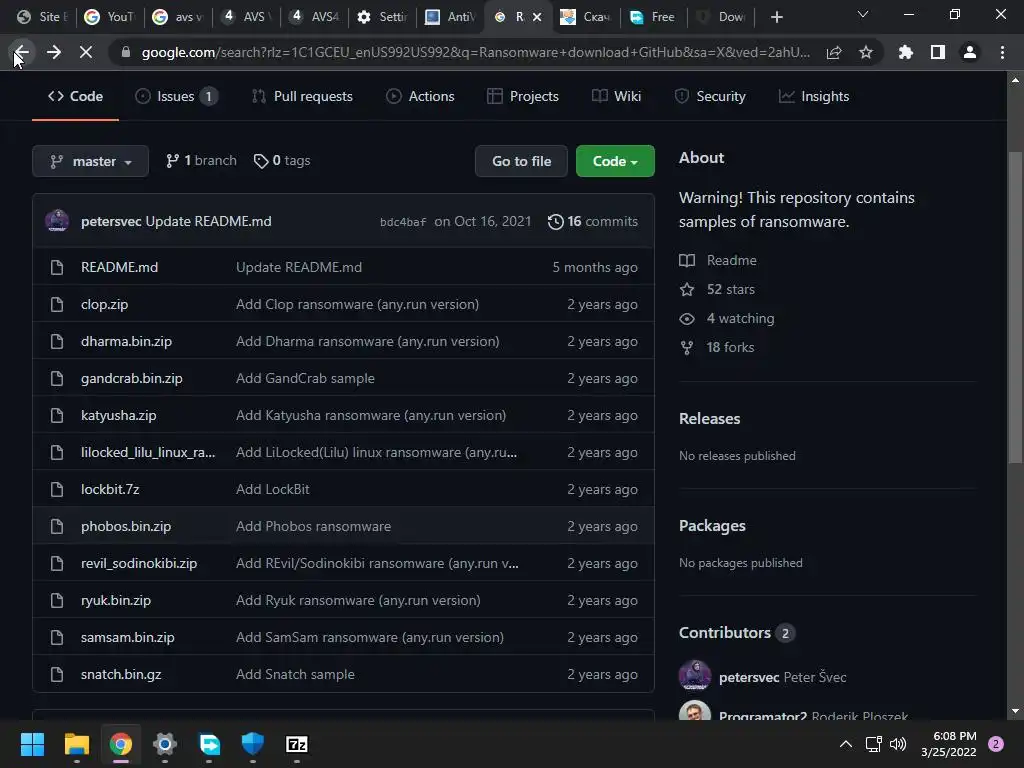Stop page loading with X button

[x=86, y=52]
